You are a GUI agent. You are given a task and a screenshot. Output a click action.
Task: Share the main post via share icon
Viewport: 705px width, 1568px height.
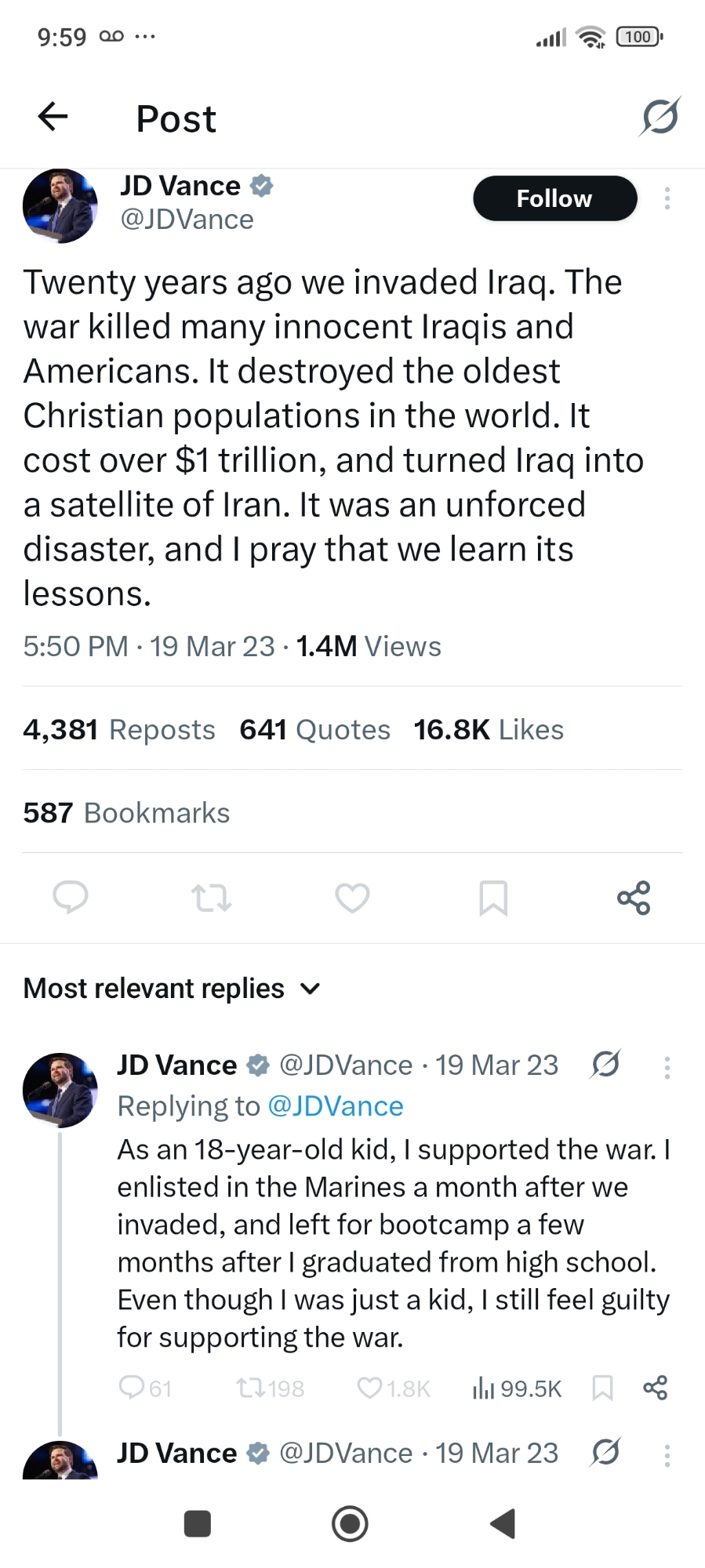click(x=634, y=898)
